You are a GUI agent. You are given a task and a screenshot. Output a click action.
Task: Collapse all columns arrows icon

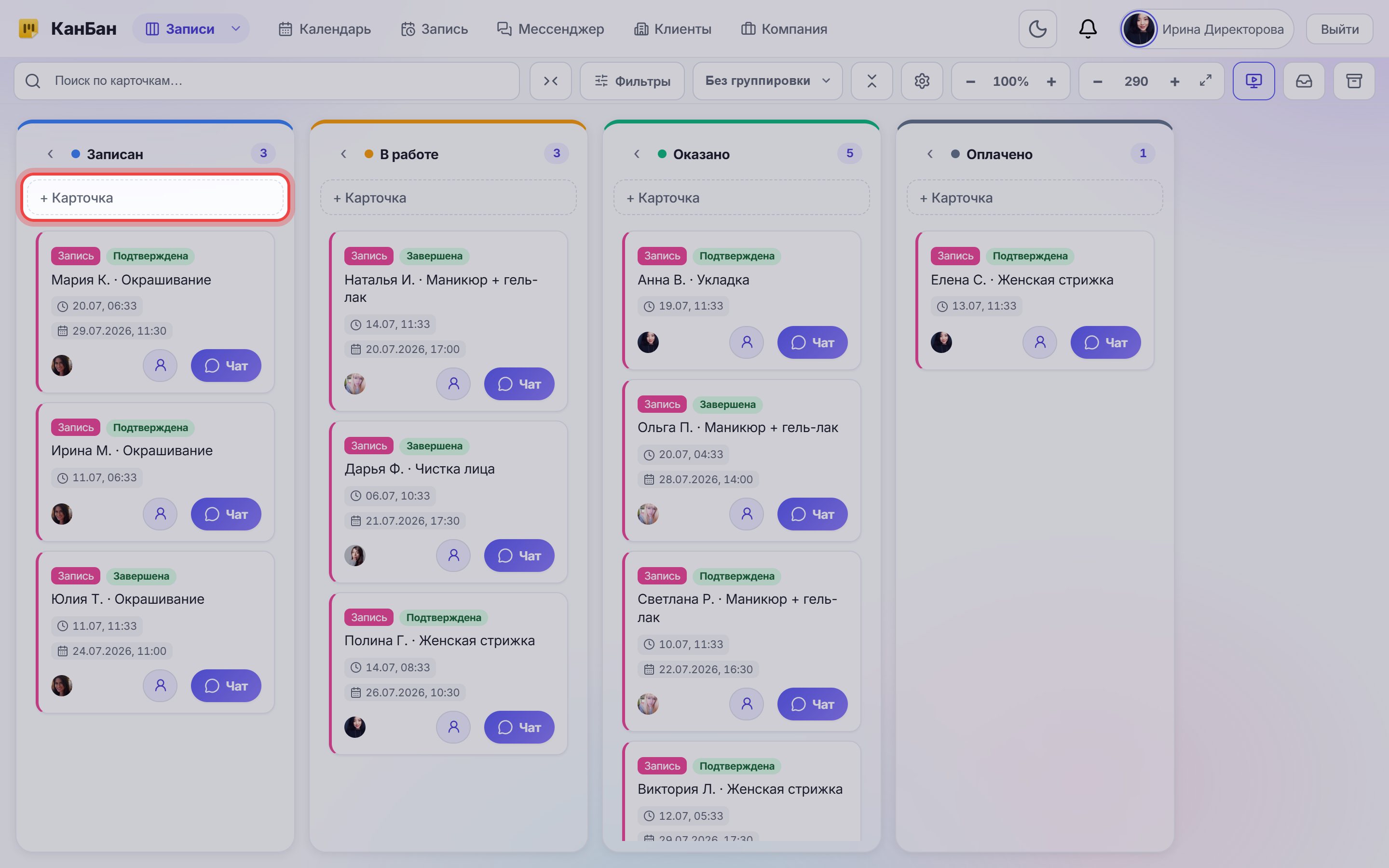(x=550, y=81)
